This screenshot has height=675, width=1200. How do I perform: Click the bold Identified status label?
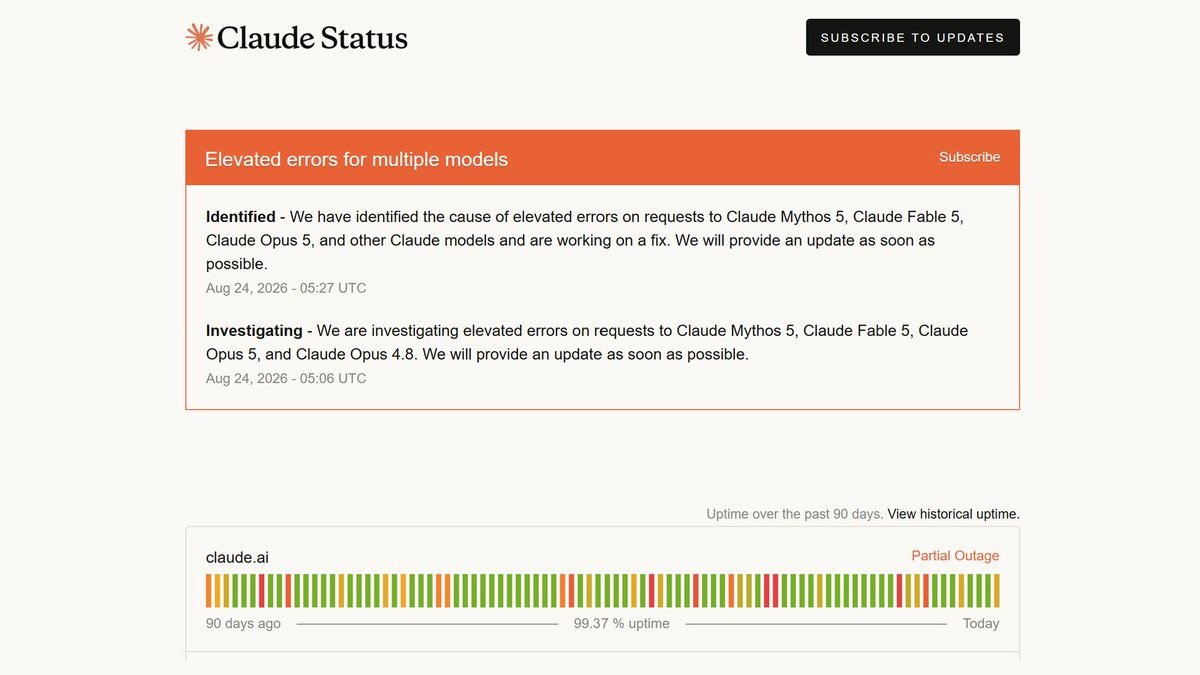click(240, 216)
